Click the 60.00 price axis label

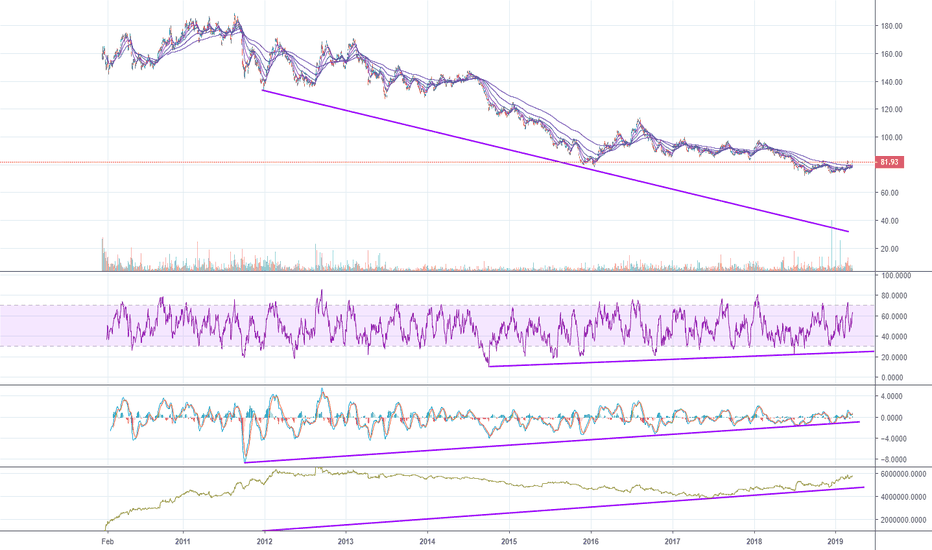coord(890,193)
